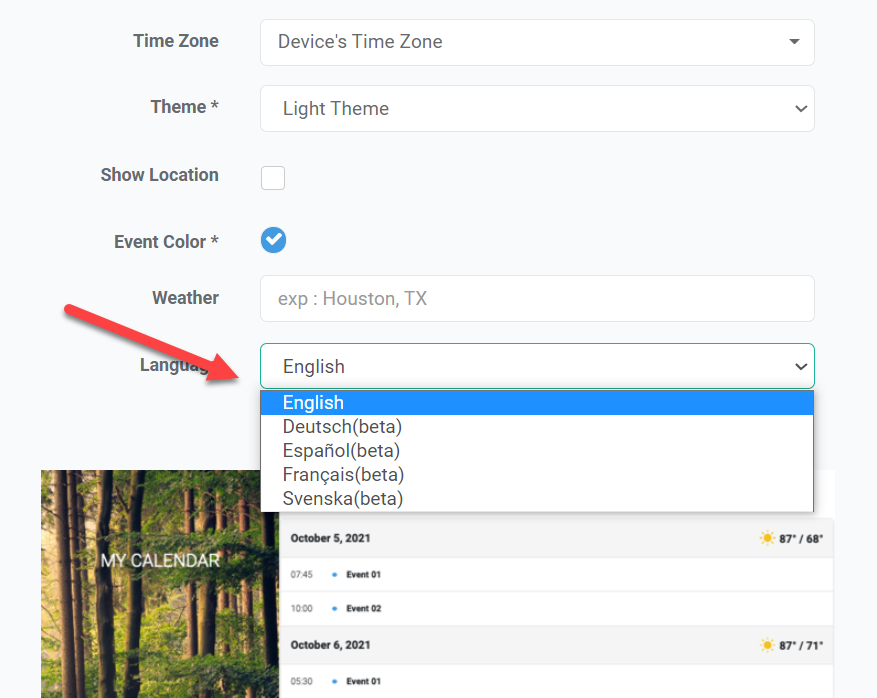Click the blue dot beside Event 02

pos(333,608)
